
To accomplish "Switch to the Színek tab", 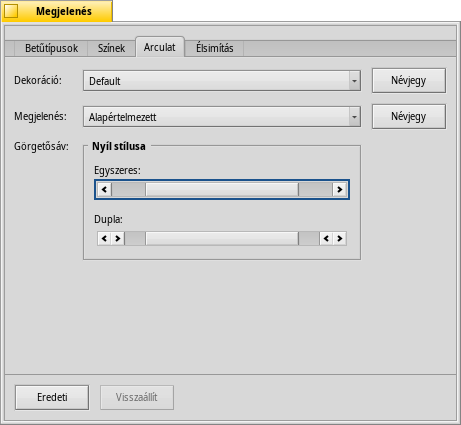I will (x=111, y=48).
